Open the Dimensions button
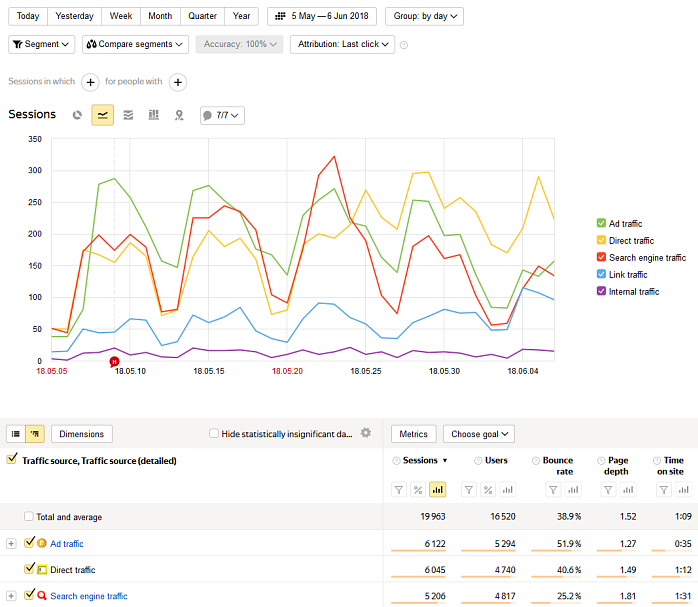This screenshot has height=607, width=698. (82, 434)
